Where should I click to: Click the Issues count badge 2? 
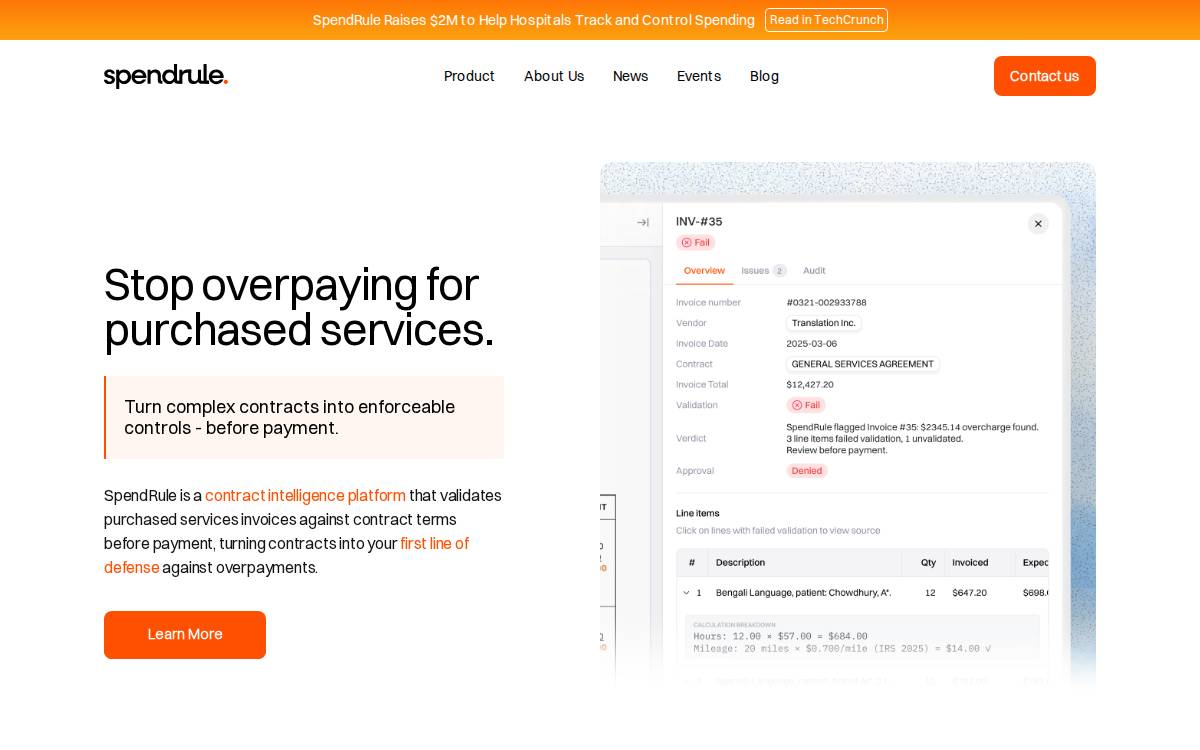coord(780,271)
